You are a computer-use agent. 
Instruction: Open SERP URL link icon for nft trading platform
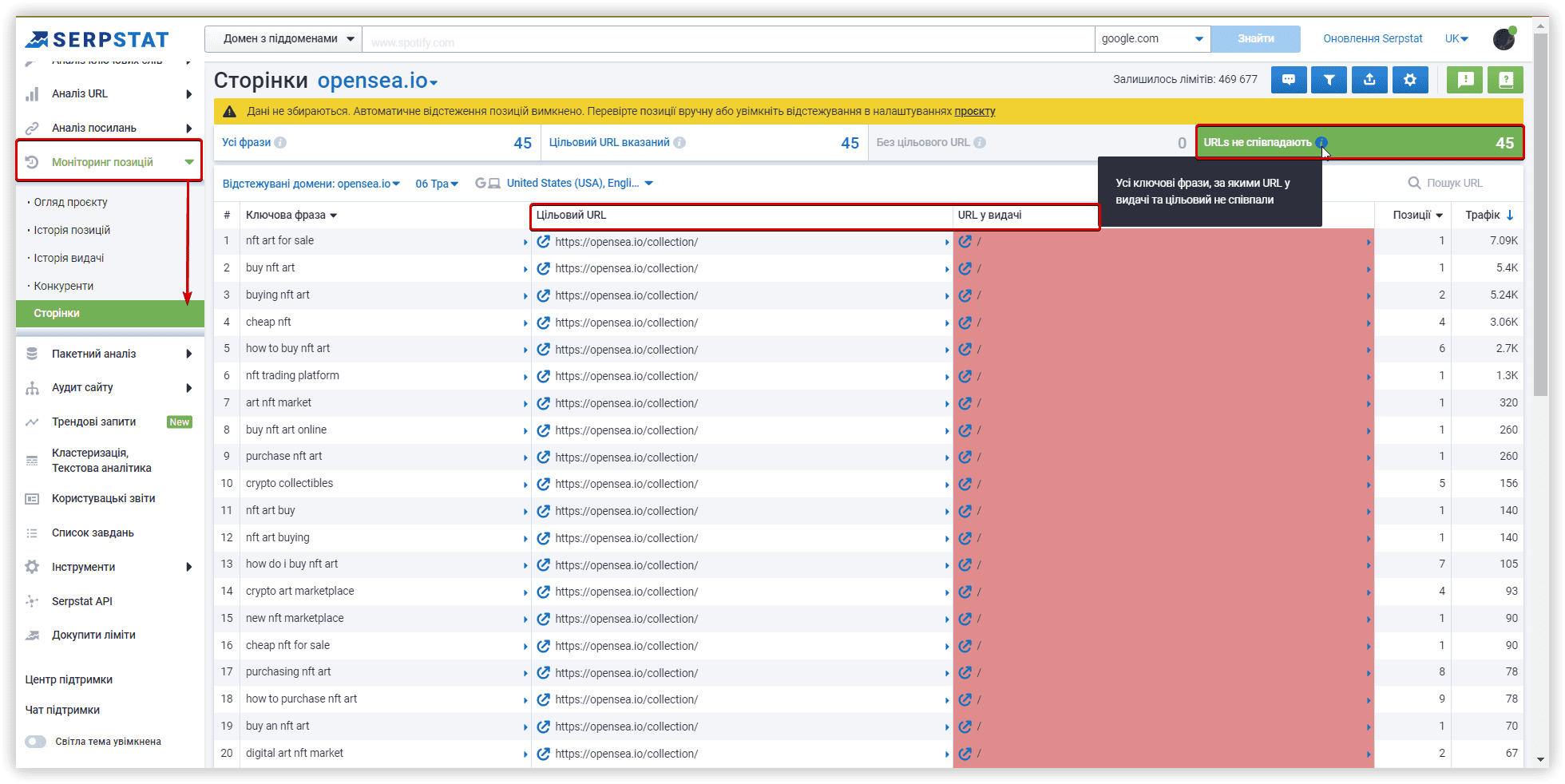(x=965, y=376)
